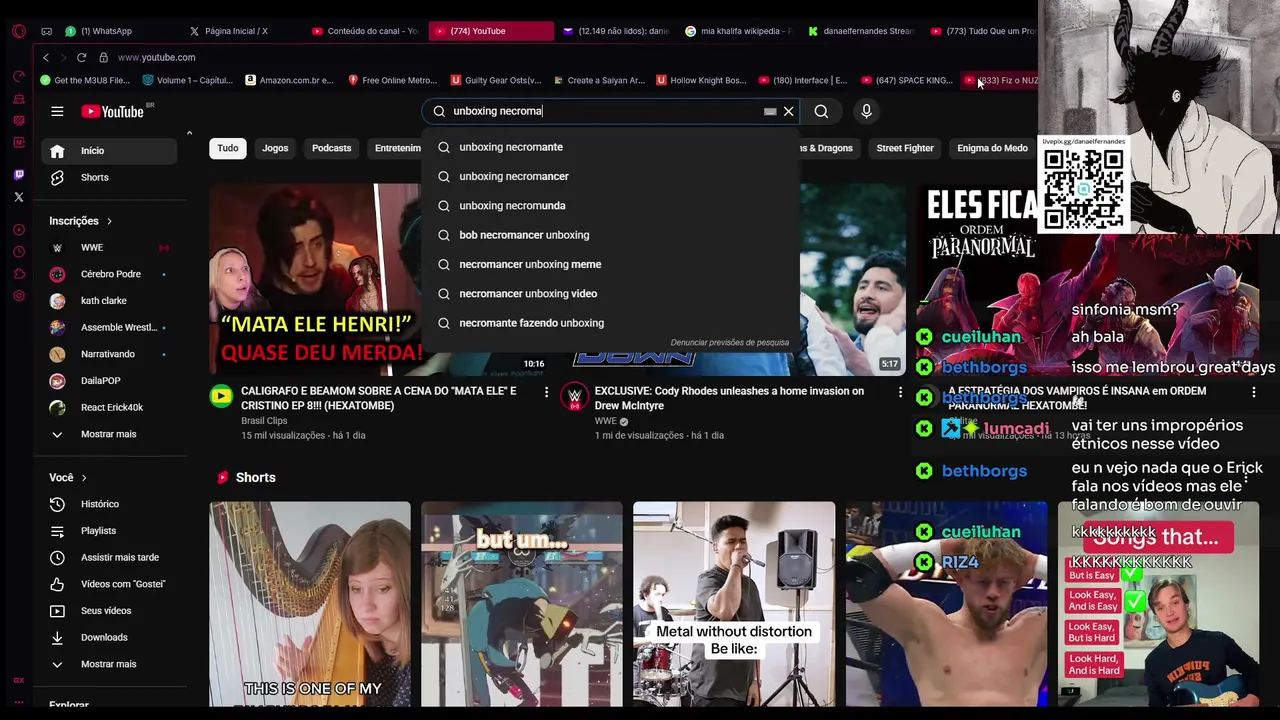Open kath clarke subscription
1280x720 pixels.
pos(109,301)
